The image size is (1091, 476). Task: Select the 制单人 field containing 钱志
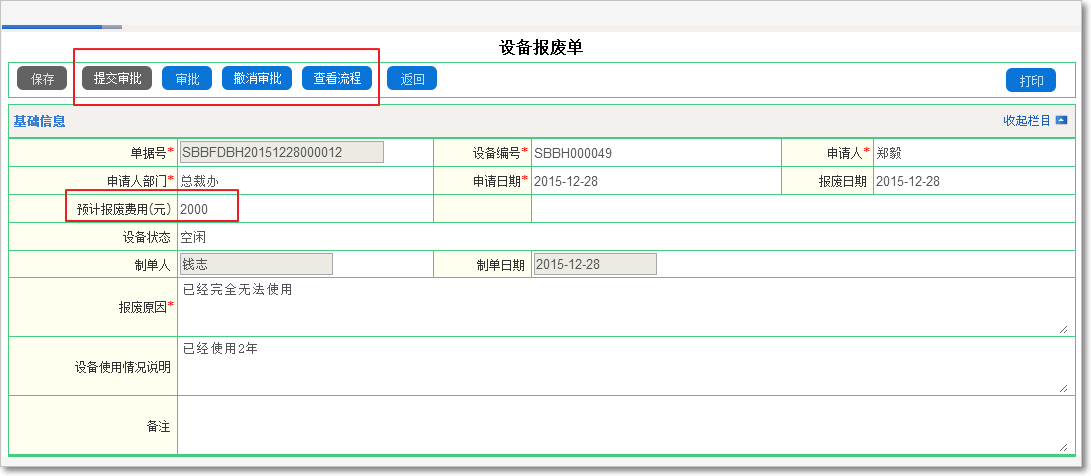tap(255, 264)
